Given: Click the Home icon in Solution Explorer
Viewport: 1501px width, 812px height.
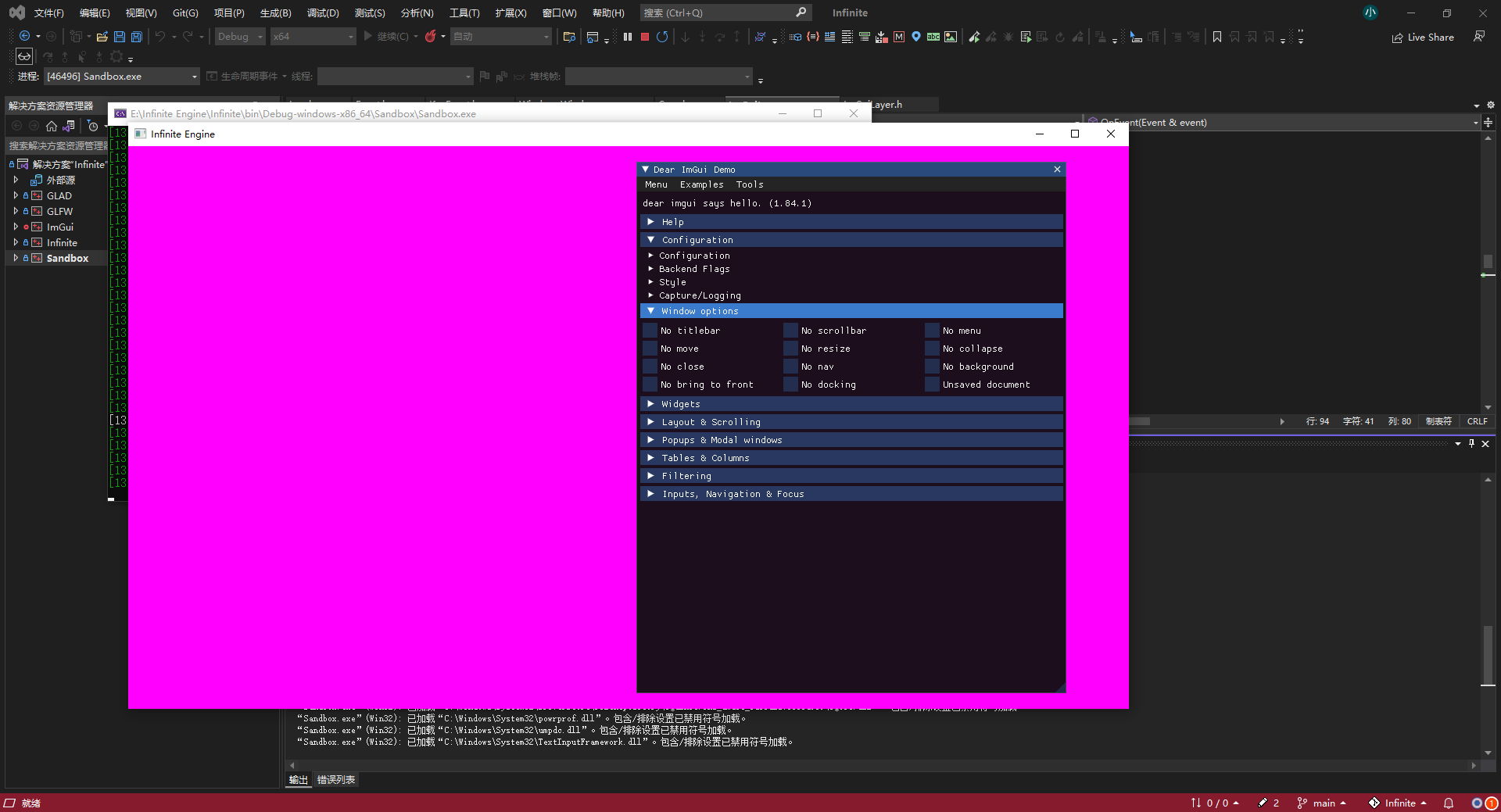Looking at the screenshot, I should point(52,125).
